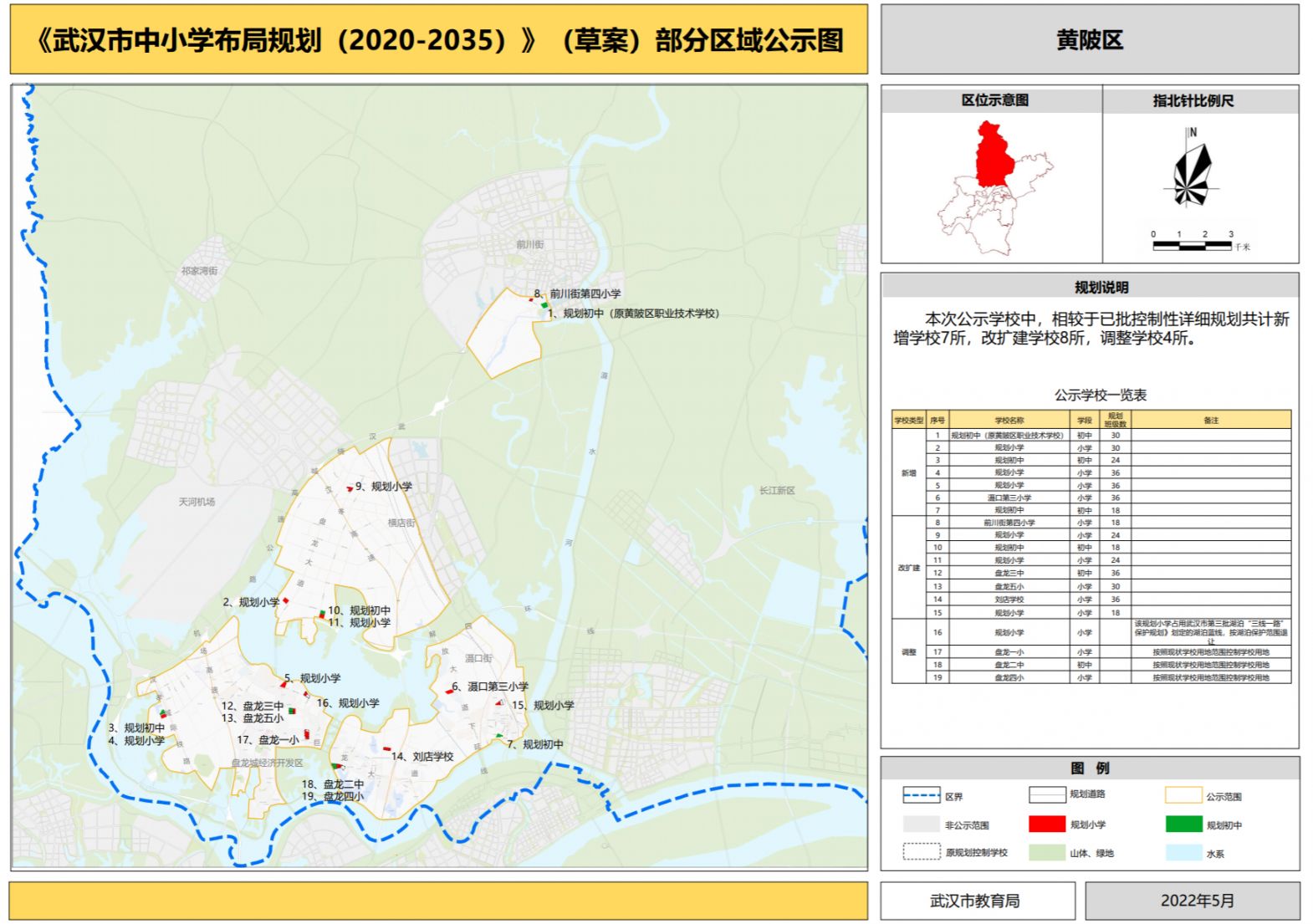Viewport: 1313px width, 924px height.
Task: Click the 指北针比例尺 panel heading
Action: (x=1193, y=100)
